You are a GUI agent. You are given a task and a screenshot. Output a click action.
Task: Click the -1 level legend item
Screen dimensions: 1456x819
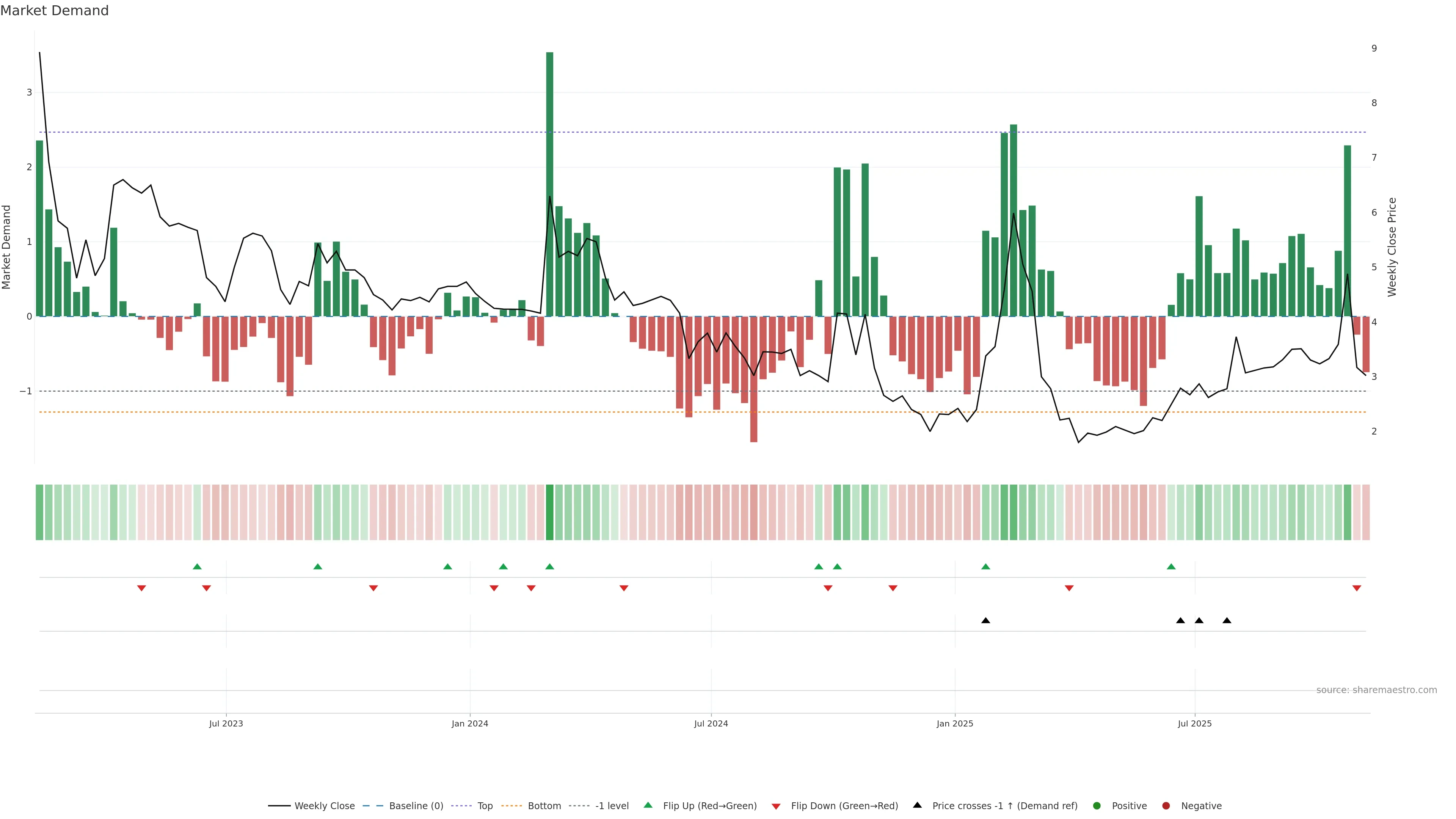tap(612, 805)
